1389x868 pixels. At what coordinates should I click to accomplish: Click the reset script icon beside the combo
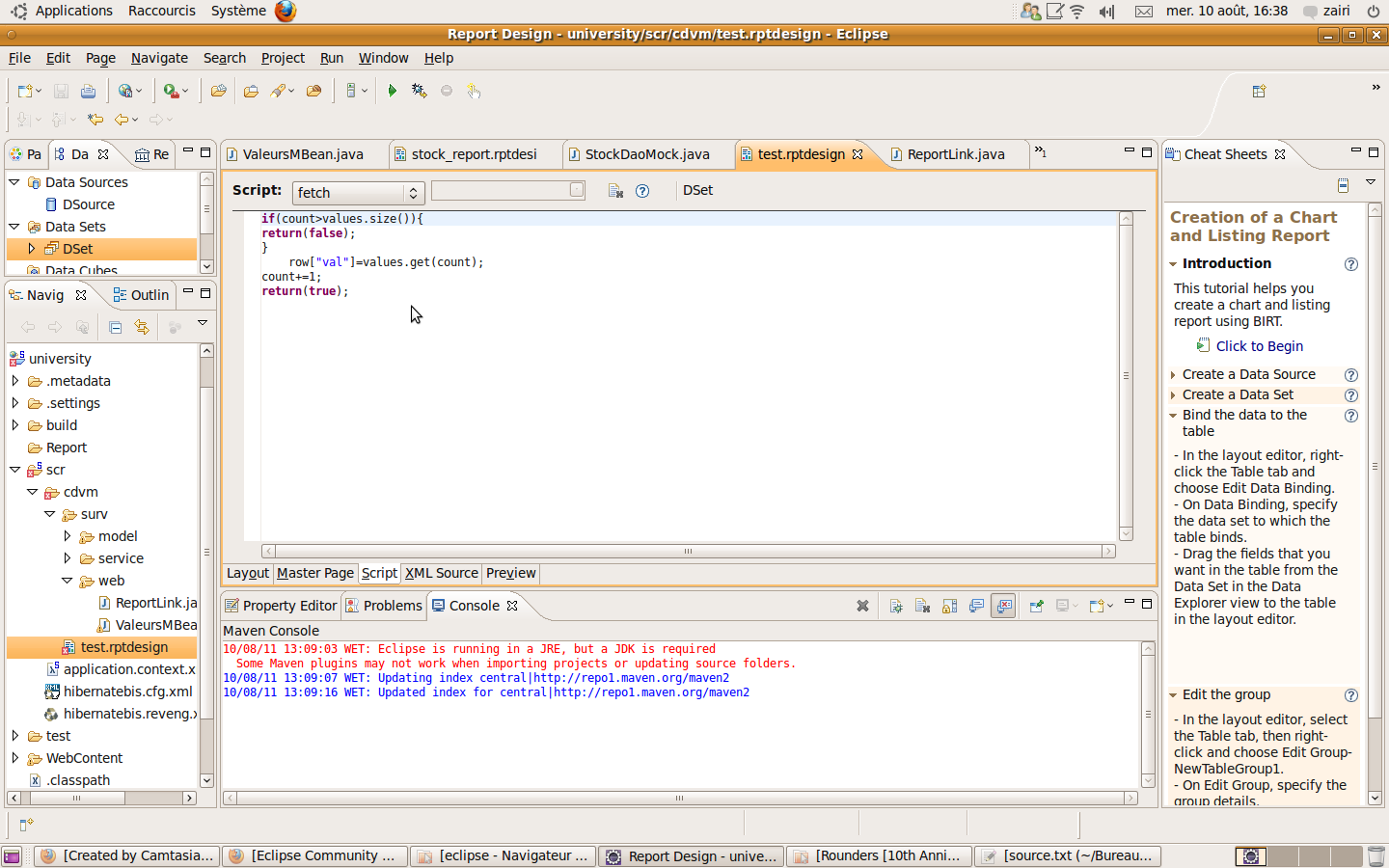coord(615,191)
